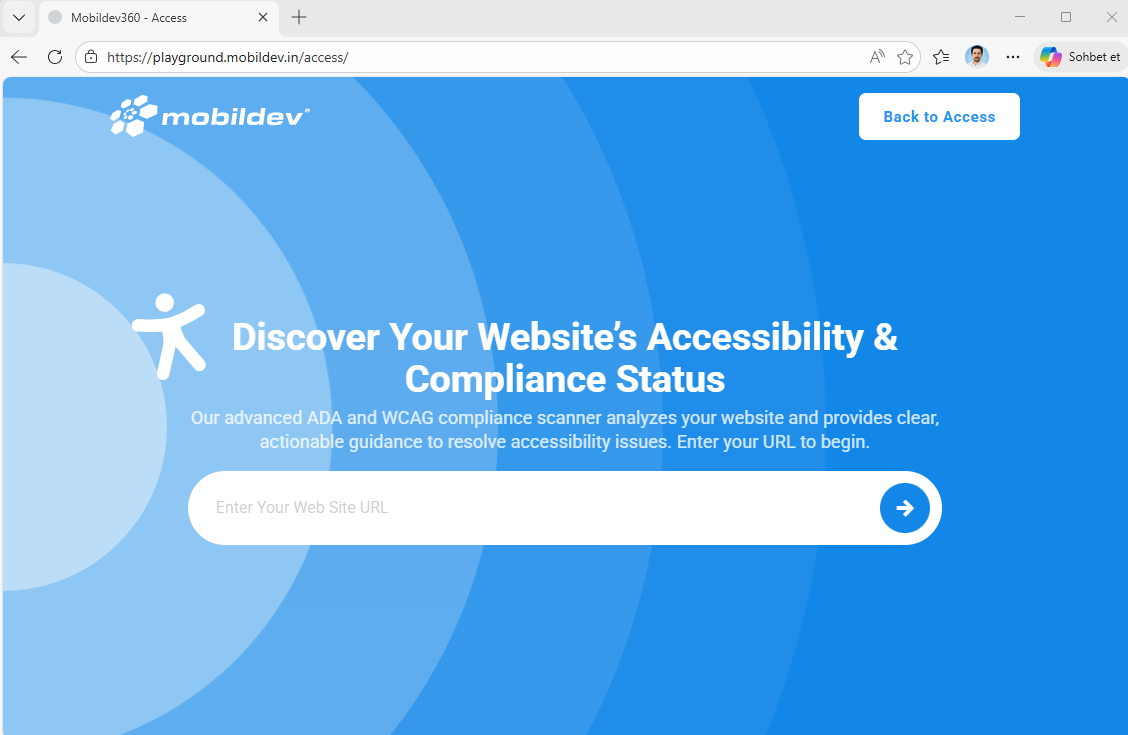The height and width of the screenshot is (735, 1128).
Task: Open Copilot Sohbet et button
Action: (x=1080, y=57)
